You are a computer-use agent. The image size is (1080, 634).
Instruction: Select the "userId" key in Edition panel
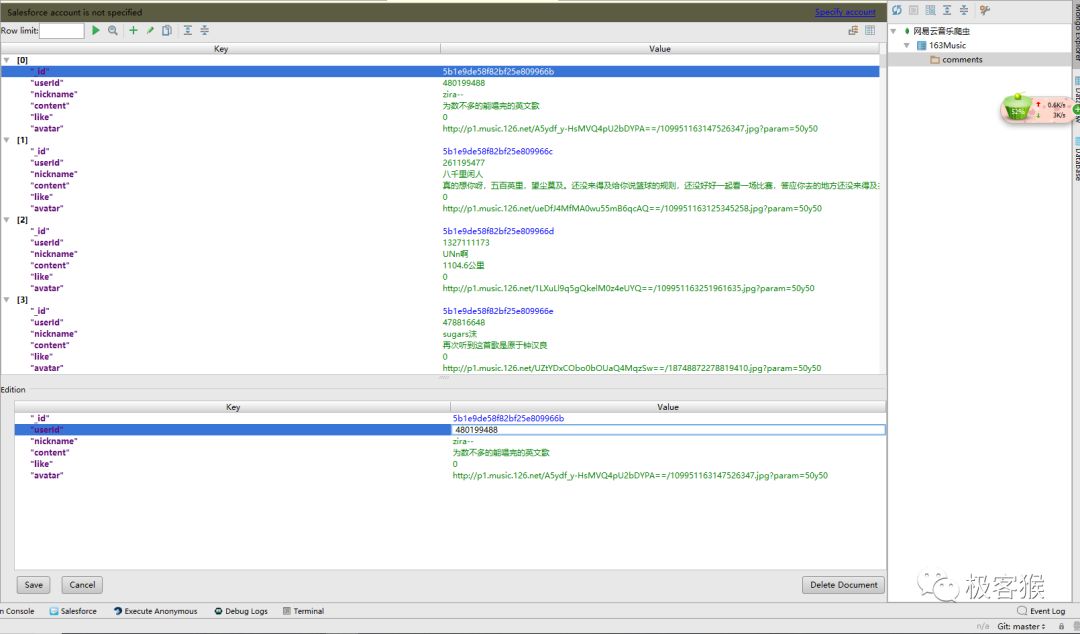pyautogui.click(x=47, y=430)
